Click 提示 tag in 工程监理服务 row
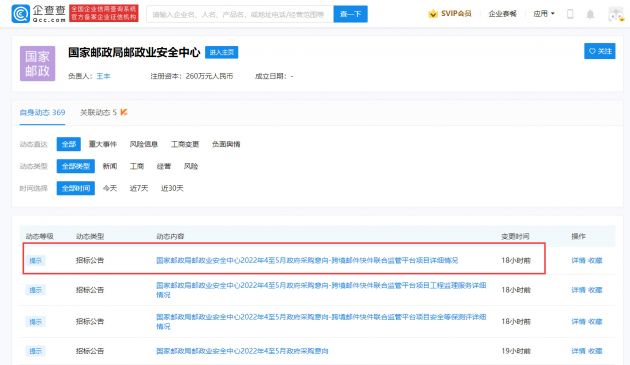Viewport: 630px width, 365px height. click(35, 290)
